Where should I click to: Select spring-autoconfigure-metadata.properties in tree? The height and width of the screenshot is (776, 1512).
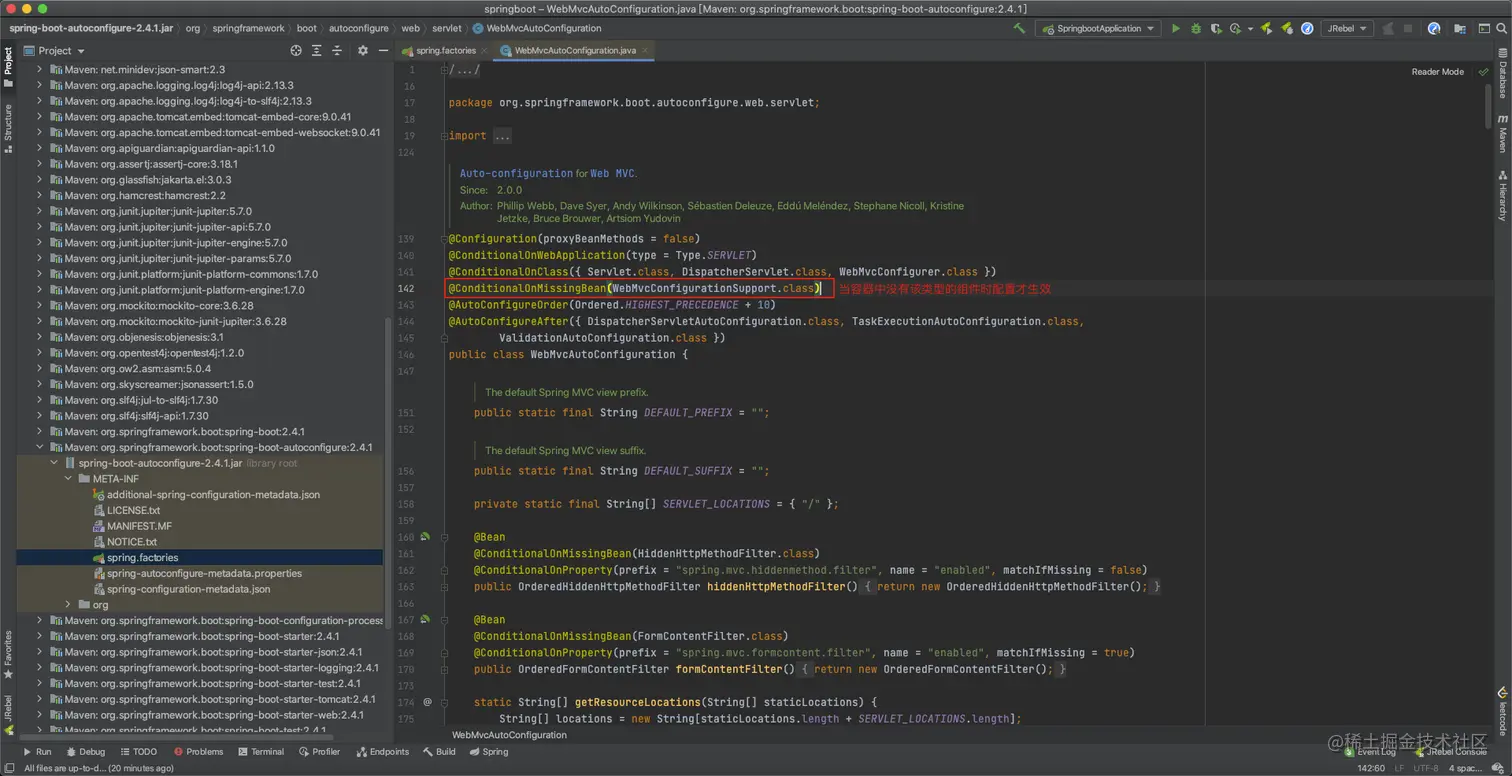204,573
